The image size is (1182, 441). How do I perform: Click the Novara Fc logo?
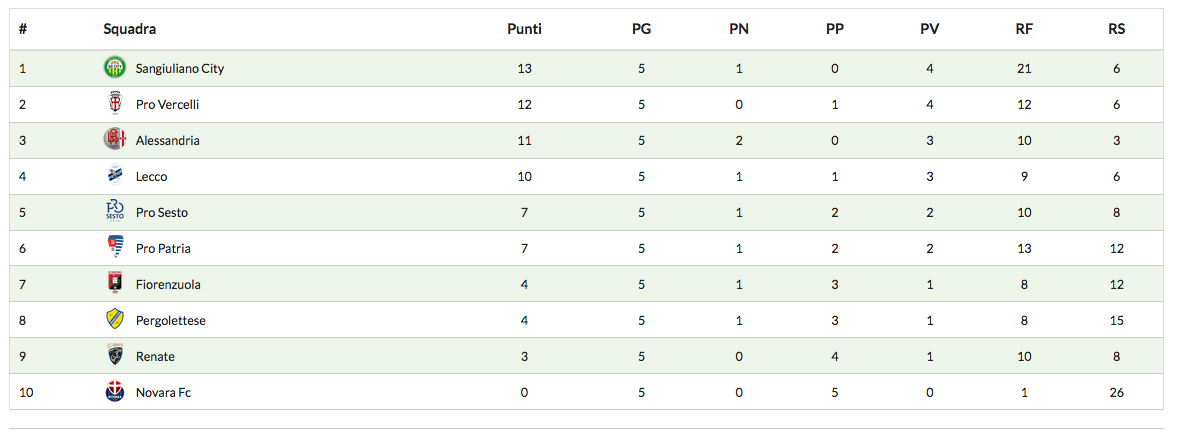(x=115, y=392)
